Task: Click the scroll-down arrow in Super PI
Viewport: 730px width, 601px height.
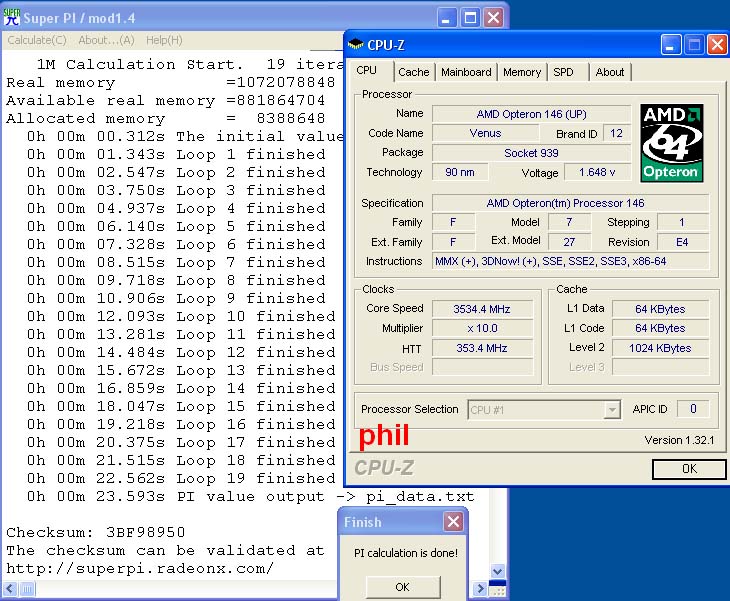Action: 497,571
